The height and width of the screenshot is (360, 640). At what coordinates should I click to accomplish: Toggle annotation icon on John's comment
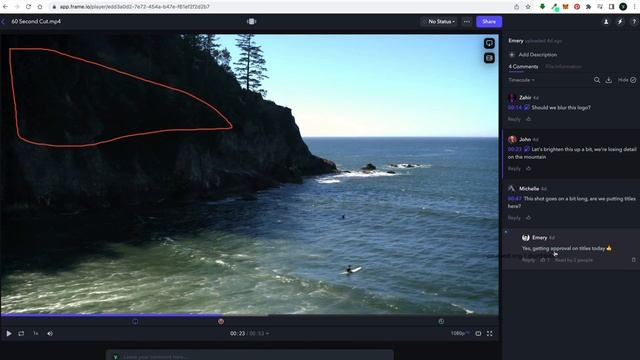pos(527,149)
